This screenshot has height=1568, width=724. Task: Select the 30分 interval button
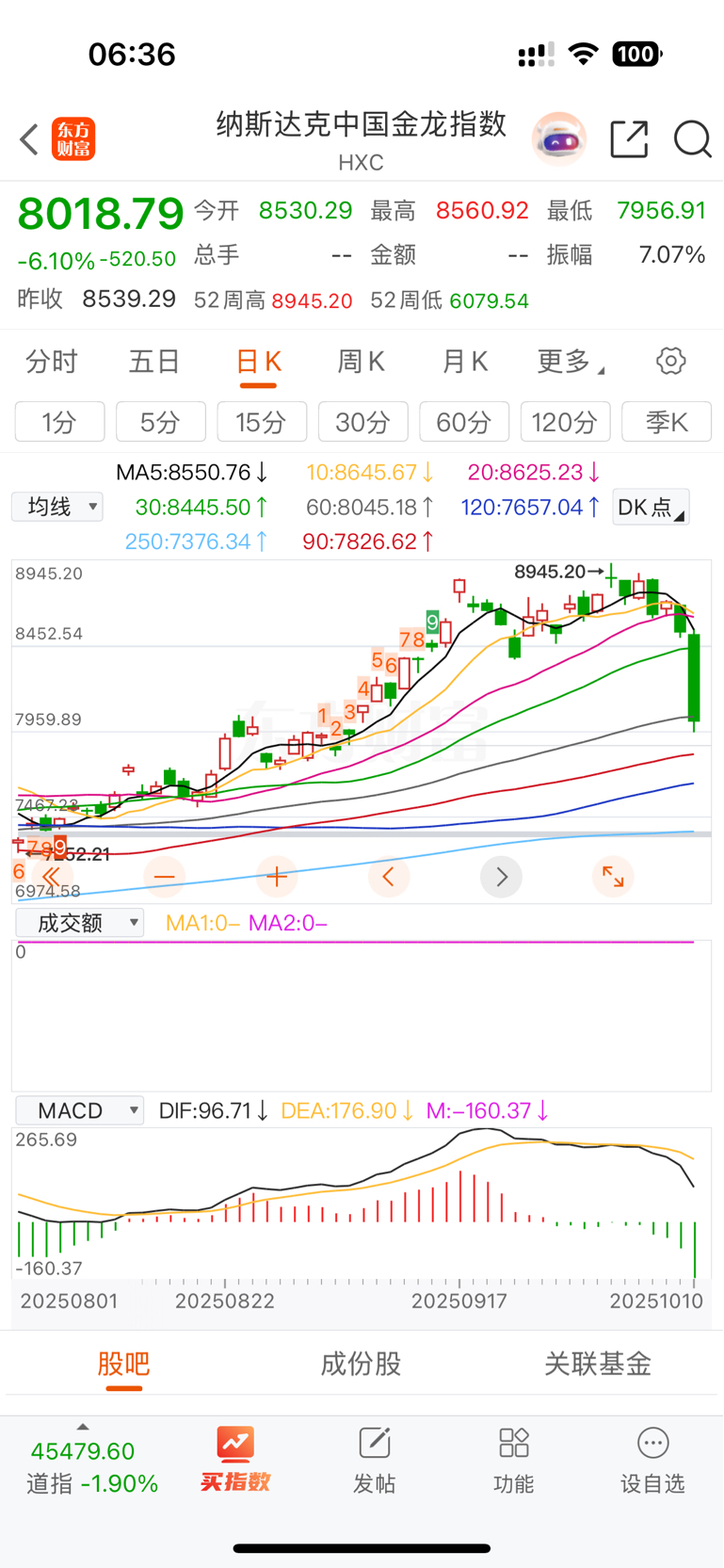coord(363,422)
